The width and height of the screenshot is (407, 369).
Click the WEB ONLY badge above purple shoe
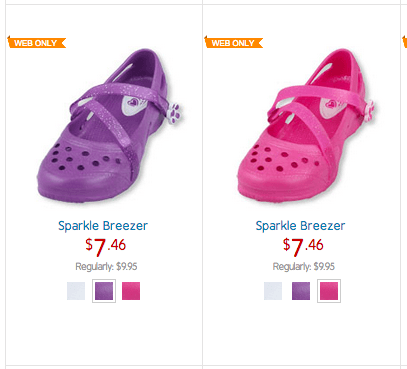click(x=37, y=42)
